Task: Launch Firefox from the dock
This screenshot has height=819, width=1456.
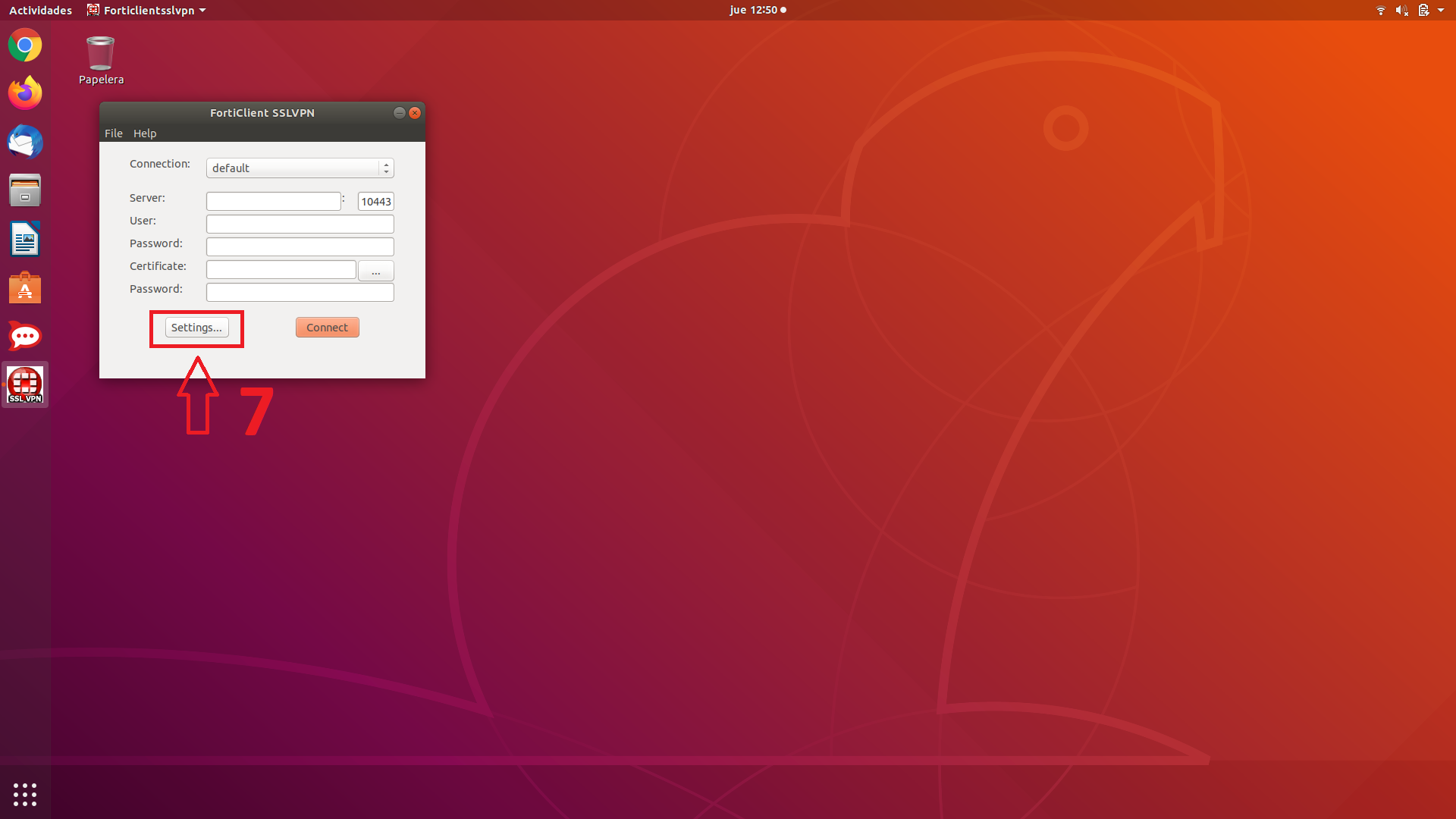Action: pyautogui.click(x=25, y=93)
